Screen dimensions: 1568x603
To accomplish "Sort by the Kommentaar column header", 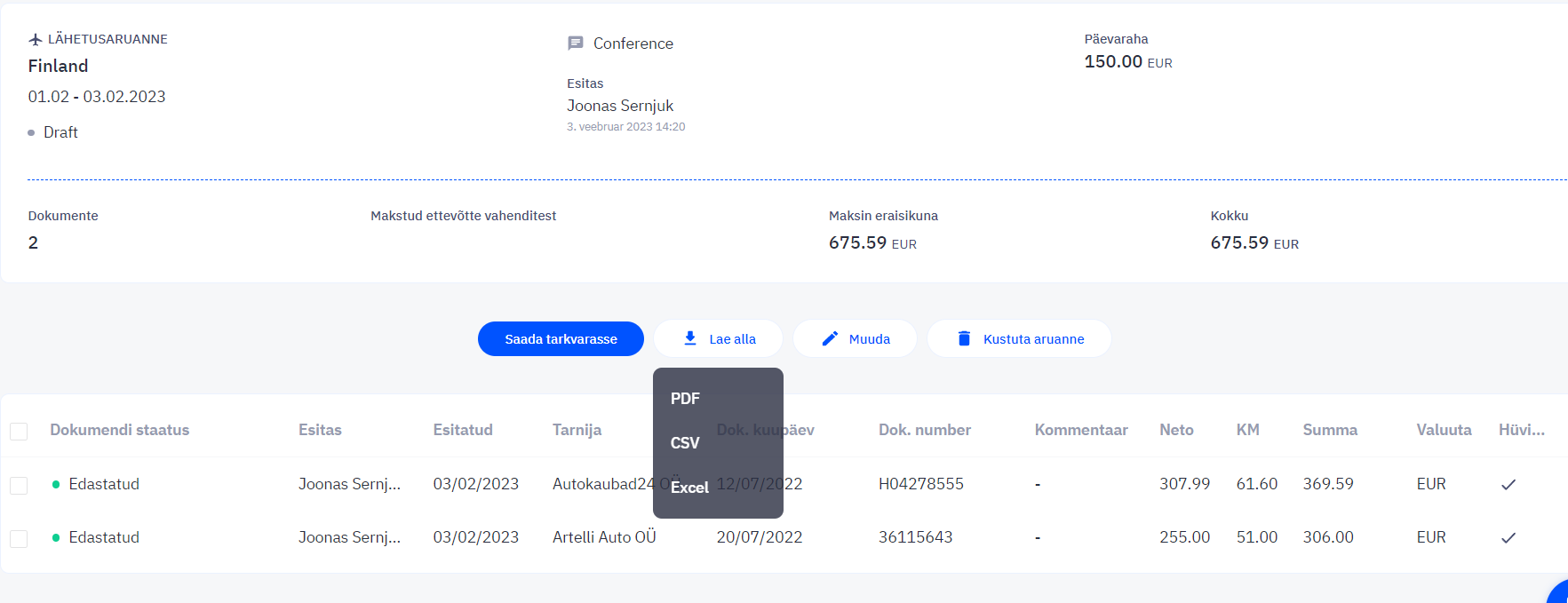I will (1081, 430).
